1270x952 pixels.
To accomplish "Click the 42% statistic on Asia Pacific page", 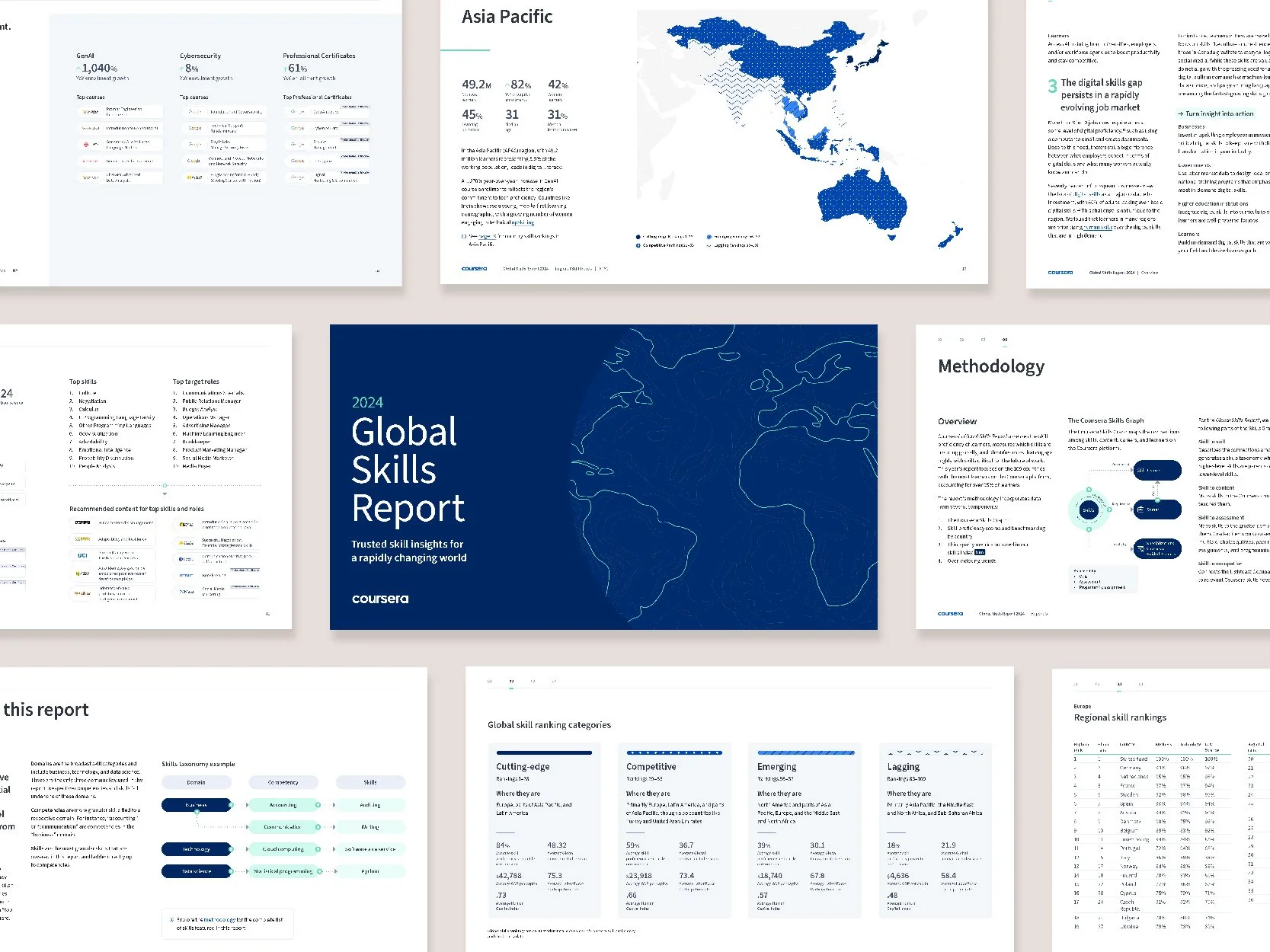I will (558, 85).
